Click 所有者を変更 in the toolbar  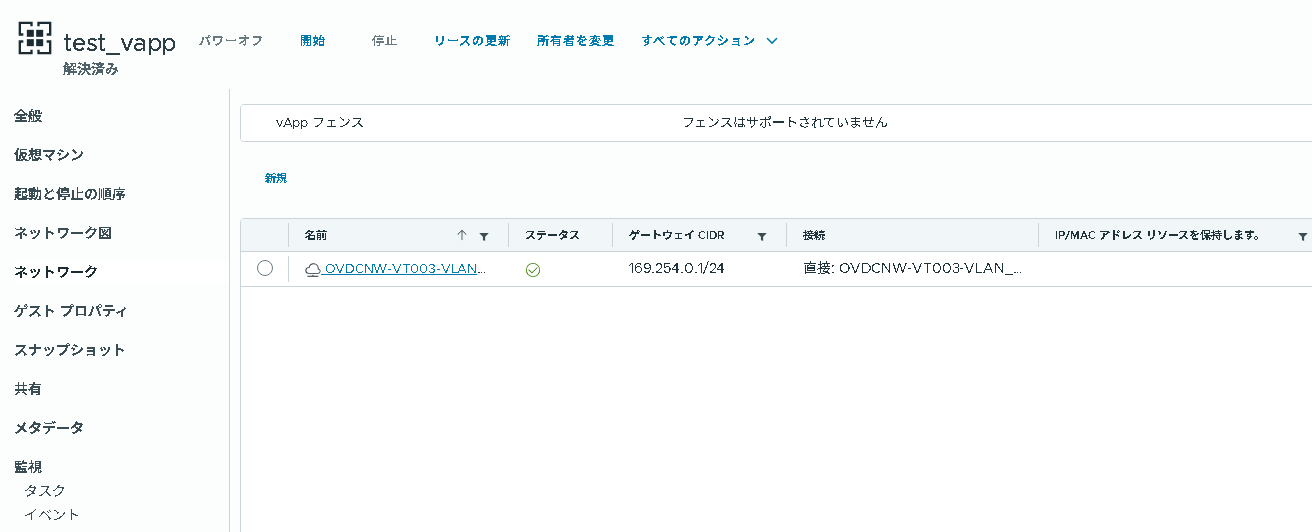coord(575,41)
